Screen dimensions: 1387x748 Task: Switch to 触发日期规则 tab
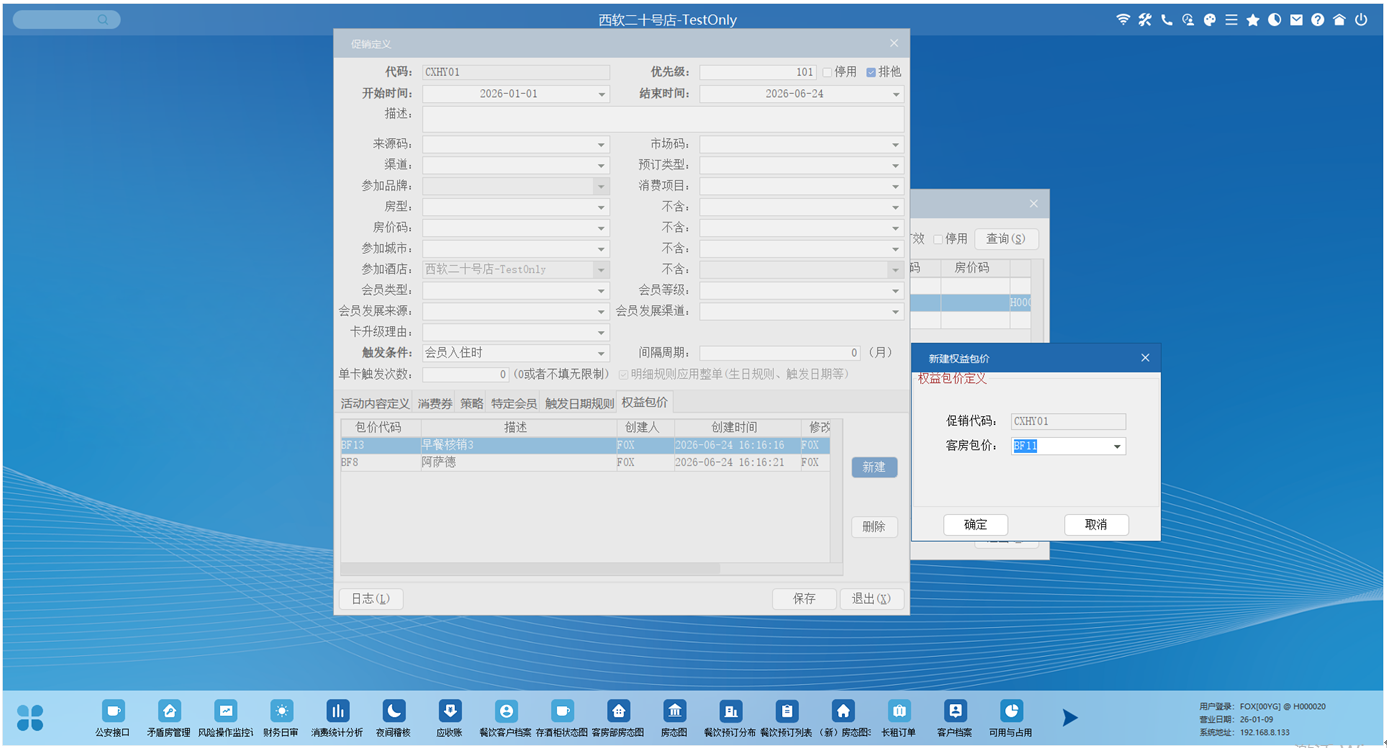coord(579,403)
